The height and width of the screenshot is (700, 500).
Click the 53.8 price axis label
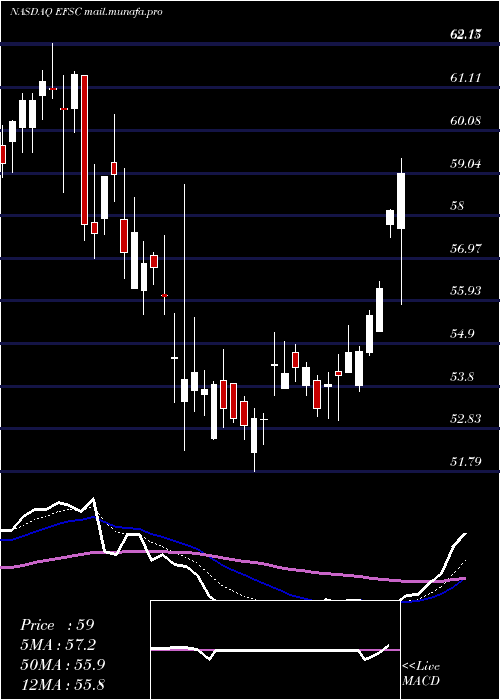(x=462, y=377)
